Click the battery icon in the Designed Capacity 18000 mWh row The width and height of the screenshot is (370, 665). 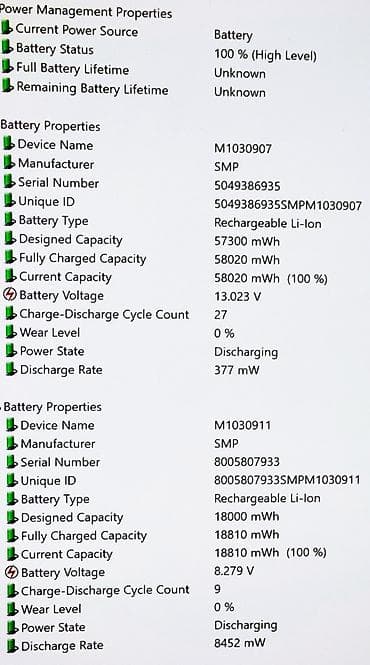(13, 517)
